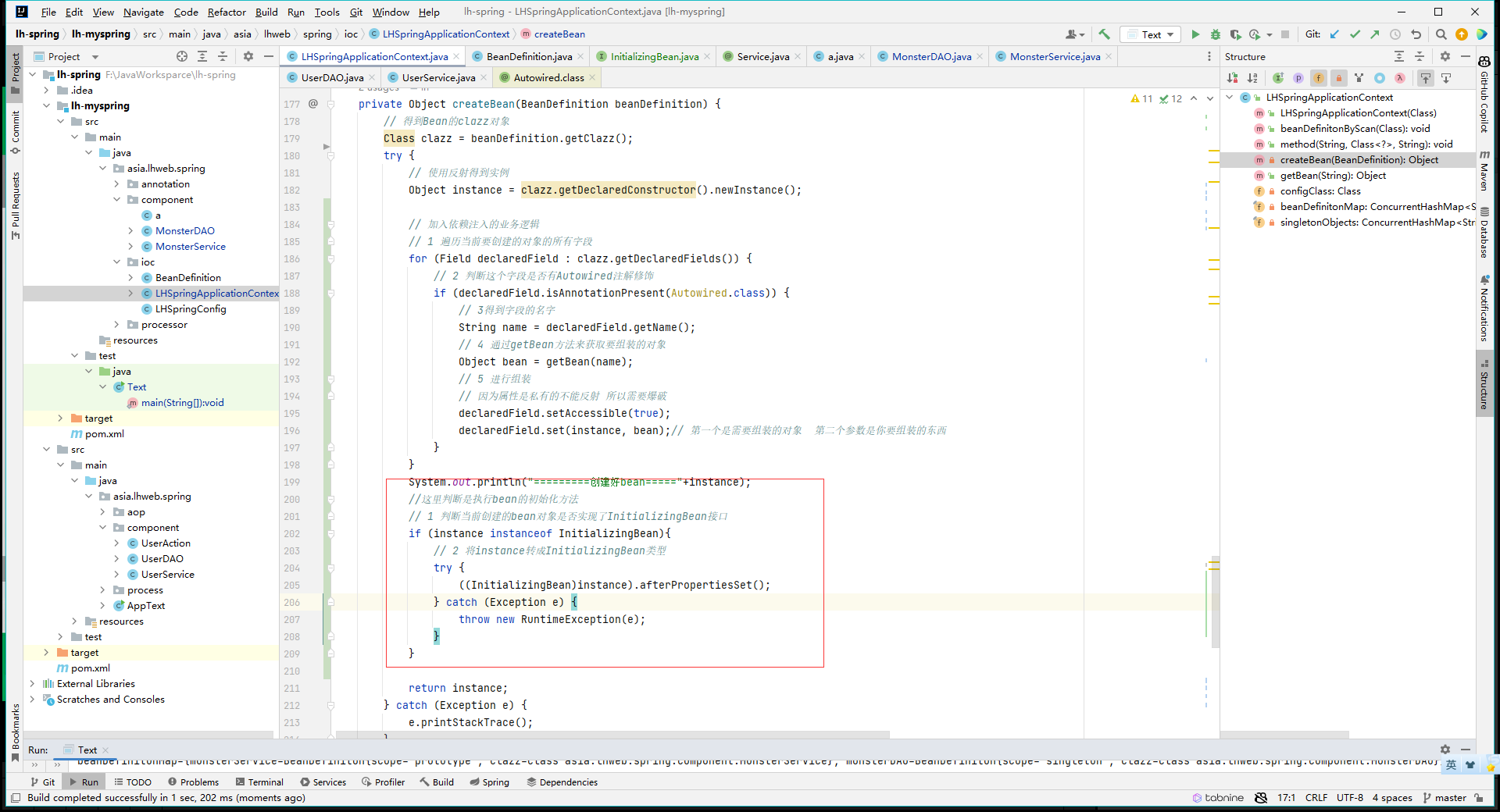Hide the Project tool window

[x=269, y=56]
